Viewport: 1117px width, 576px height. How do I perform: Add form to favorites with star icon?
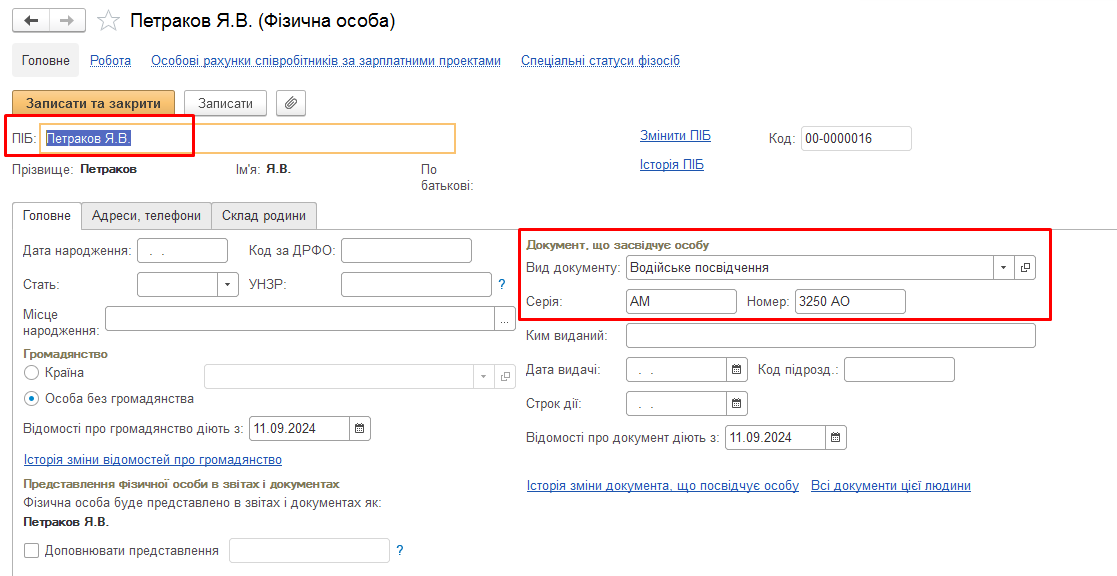(110, 21)
